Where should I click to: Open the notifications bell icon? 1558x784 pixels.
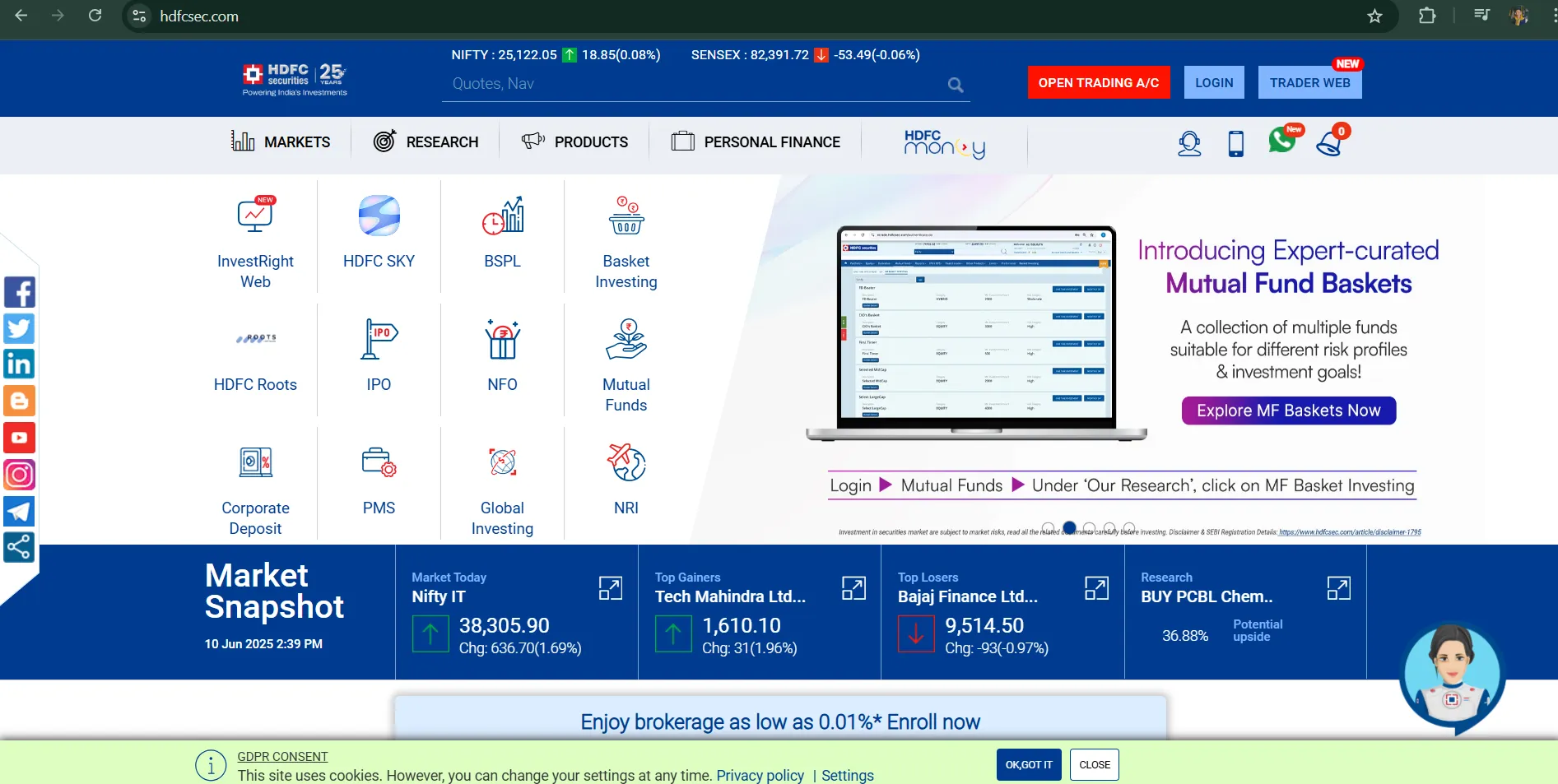click(x=1329, y=142)
